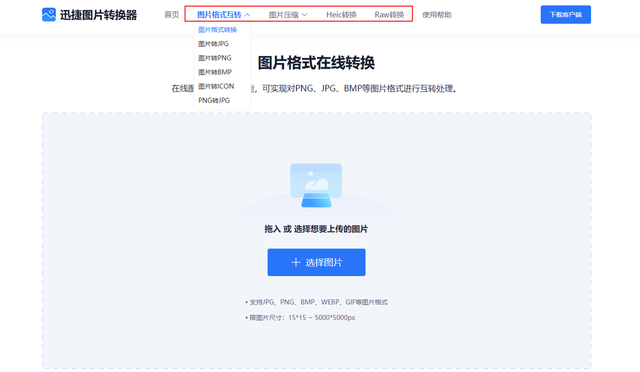The height and width of the screenshot is (372, 640).
Task: Click the 图片格式在线转换 heading
Action: pyautogui.click(x=316, y=63)
